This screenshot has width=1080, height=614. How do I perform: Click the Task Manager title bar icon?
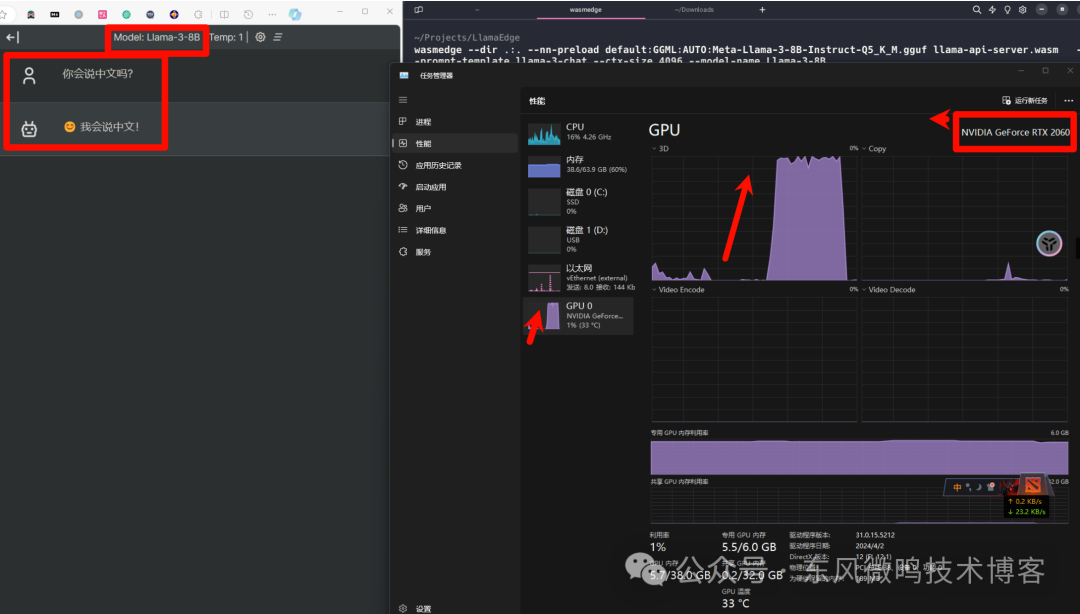click(404, 75)
